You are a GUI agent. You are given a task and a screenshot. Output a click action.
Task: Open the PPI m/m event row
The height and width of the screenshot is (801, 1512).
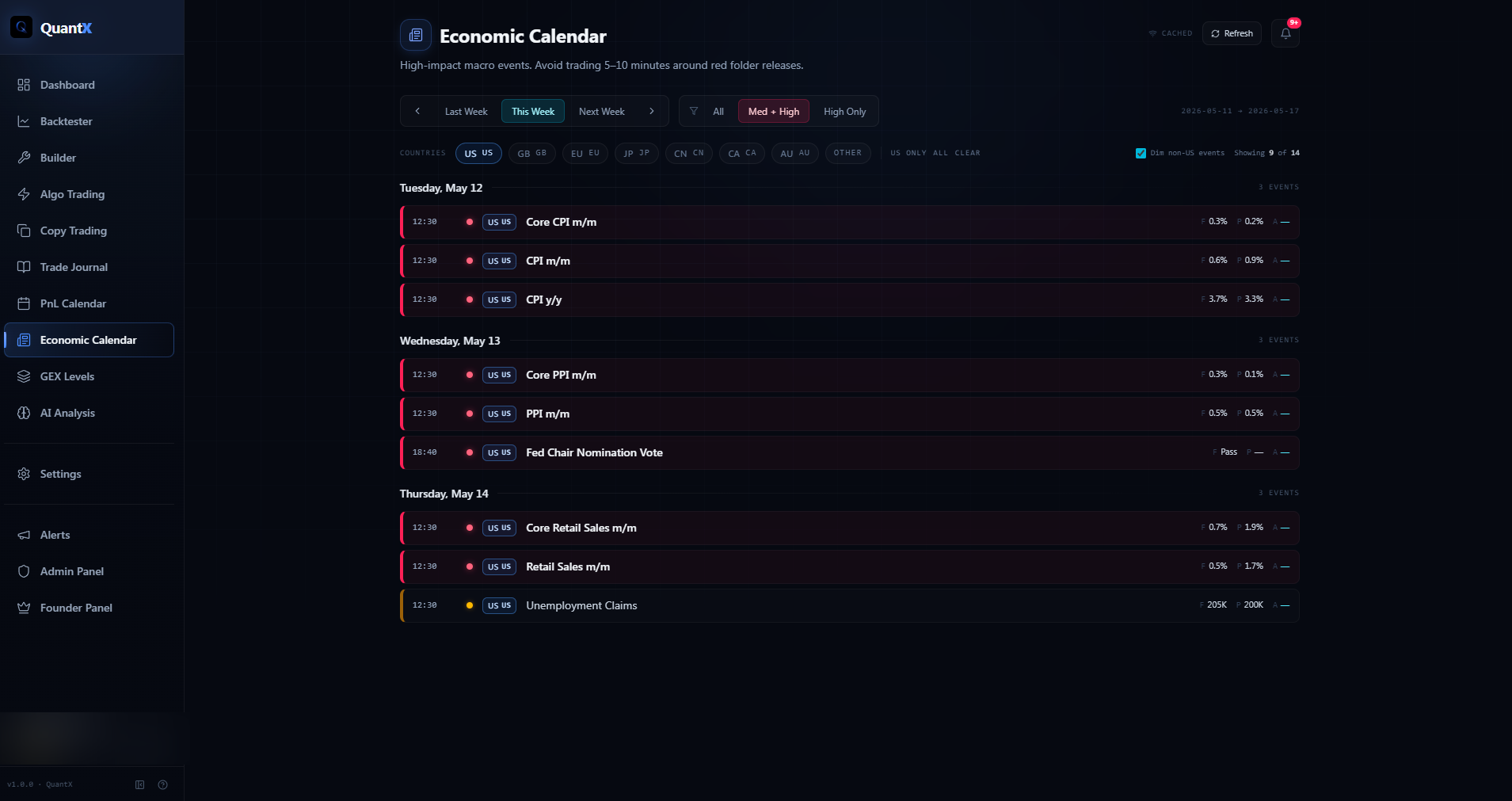[x=850, y=414]
